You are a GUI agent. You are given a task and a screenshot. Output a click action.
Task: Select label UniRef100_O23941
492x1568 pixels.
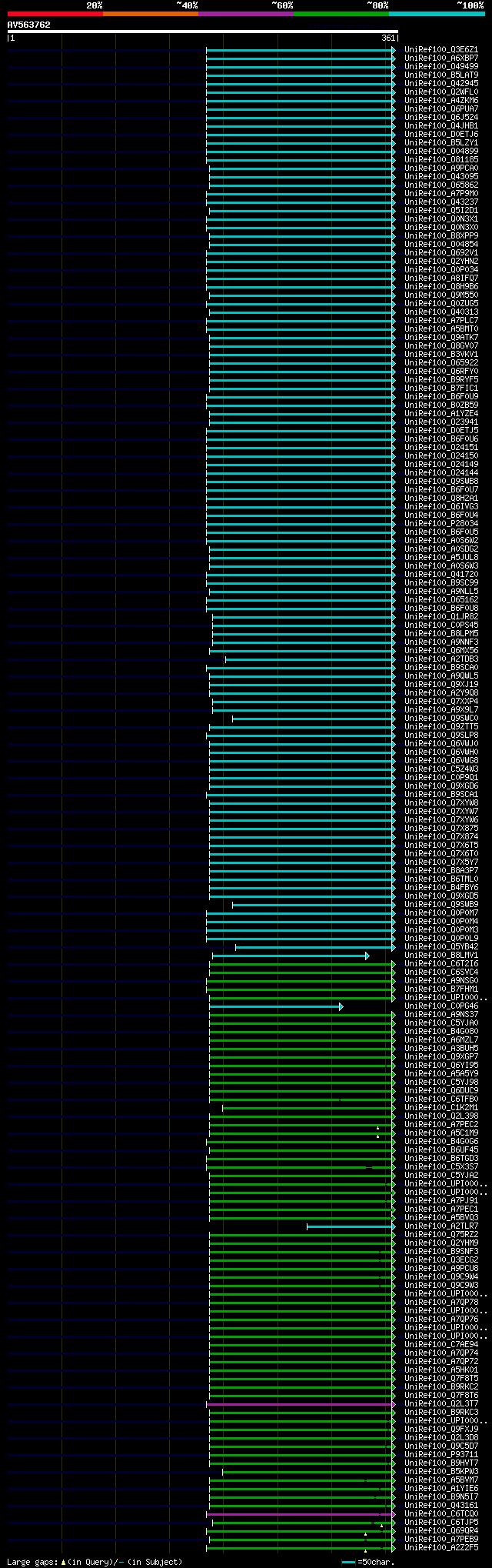coord(441,422)
